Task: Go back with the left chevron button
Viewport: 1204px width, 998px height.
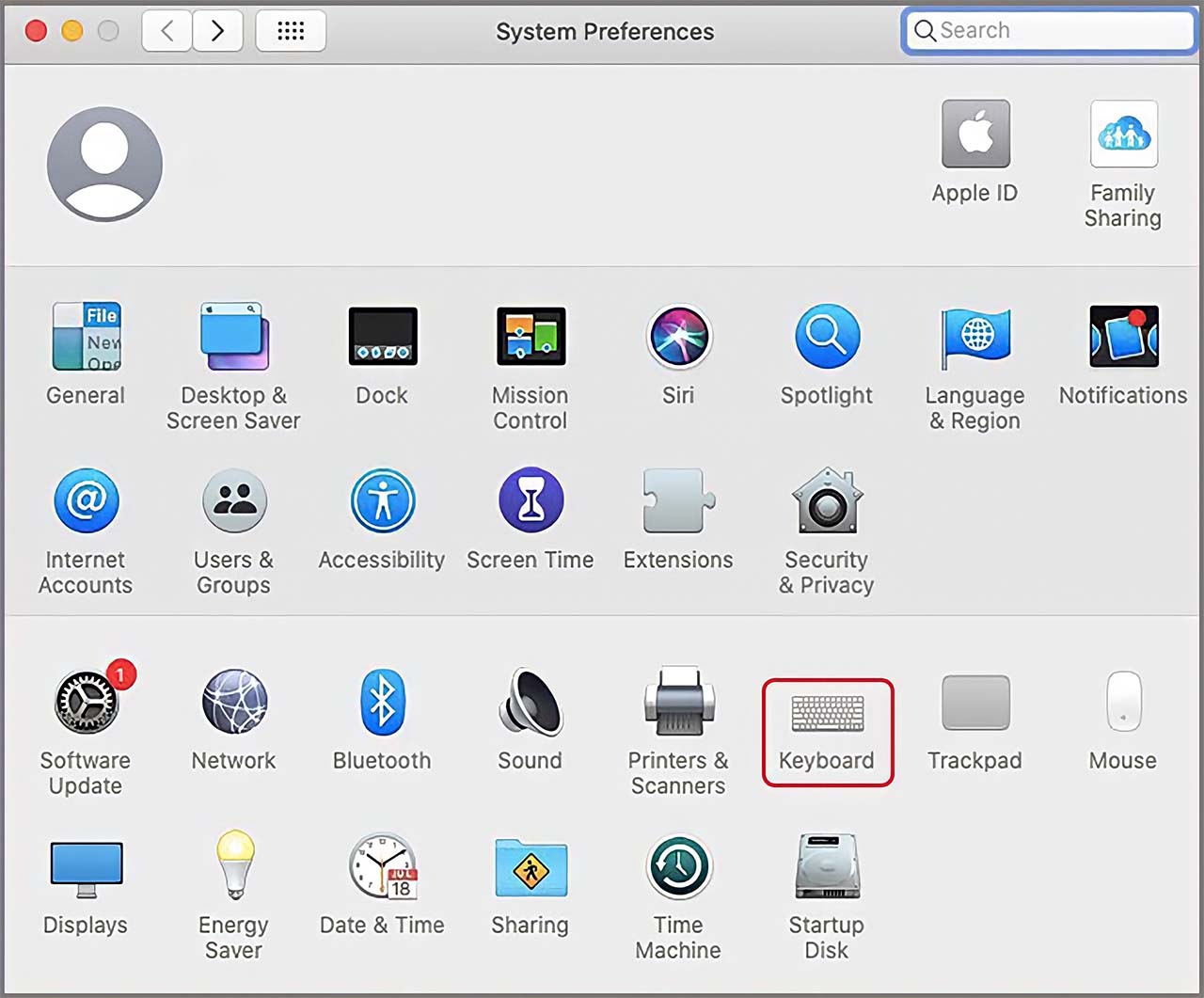Action: (167, 31)
